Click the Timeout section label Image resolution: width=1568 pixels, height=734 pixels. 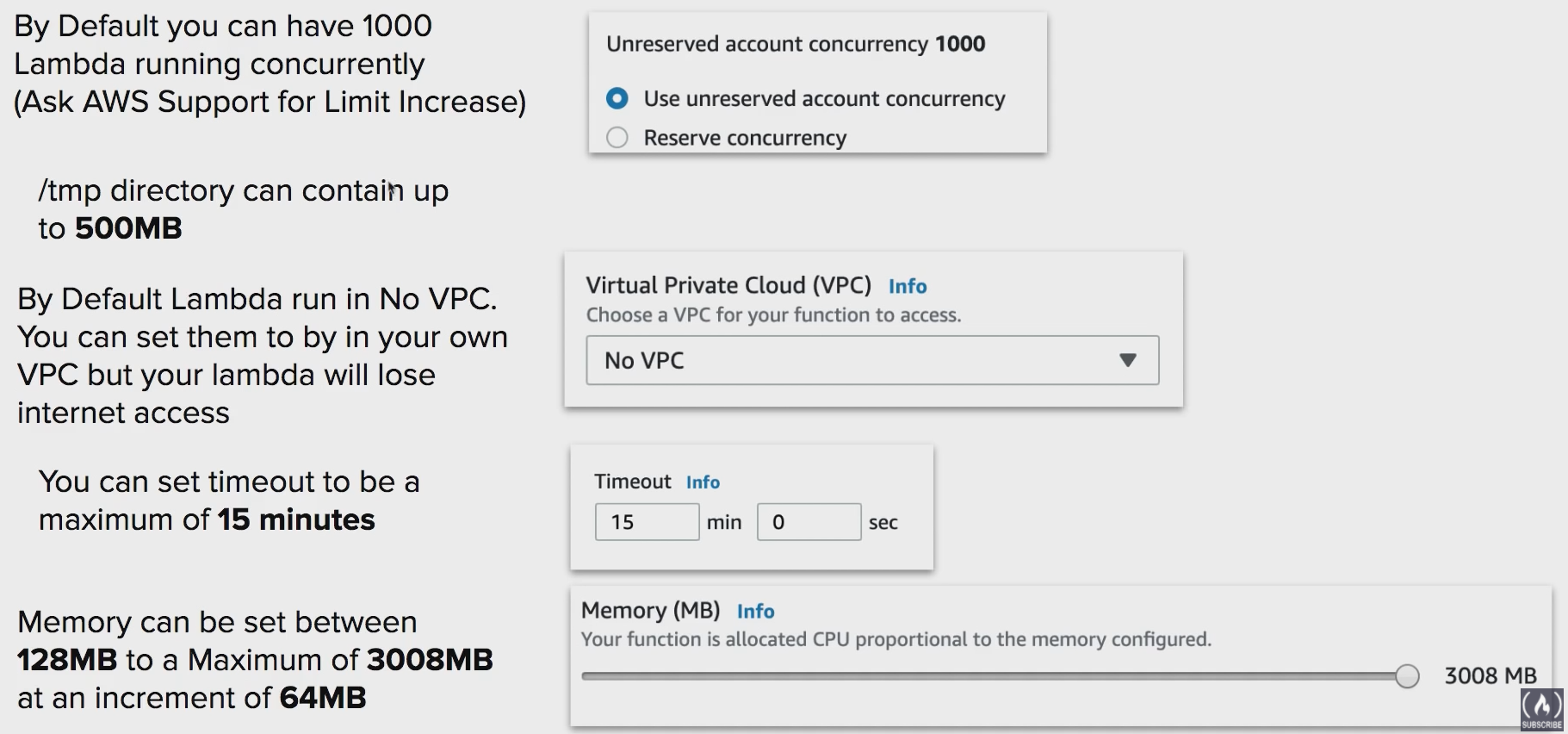pyautogui.click(x=632, y=482)
